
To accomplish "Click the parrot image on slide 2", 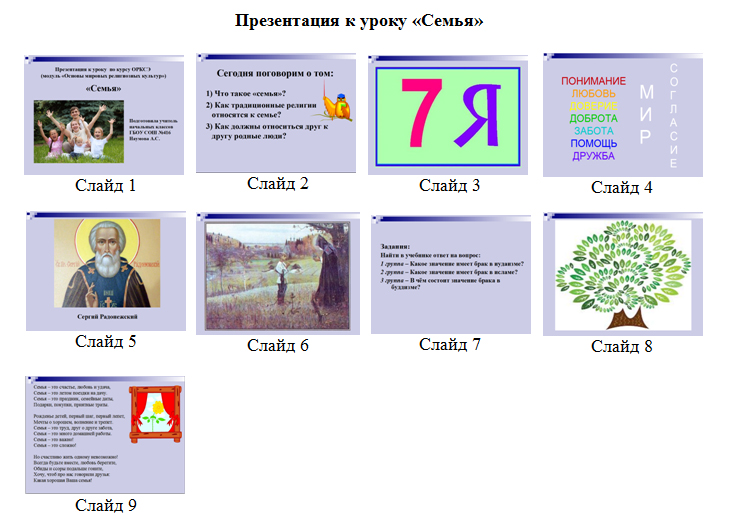I will [x=336, y=103].
